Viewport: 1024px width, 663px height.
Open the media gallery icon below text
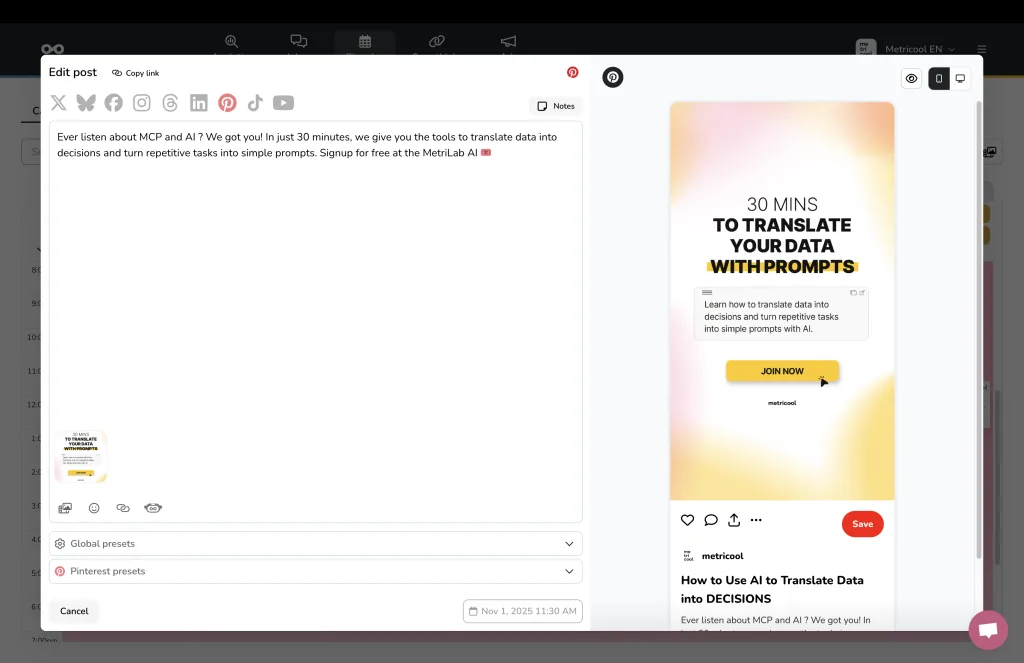tap(65, 508)
